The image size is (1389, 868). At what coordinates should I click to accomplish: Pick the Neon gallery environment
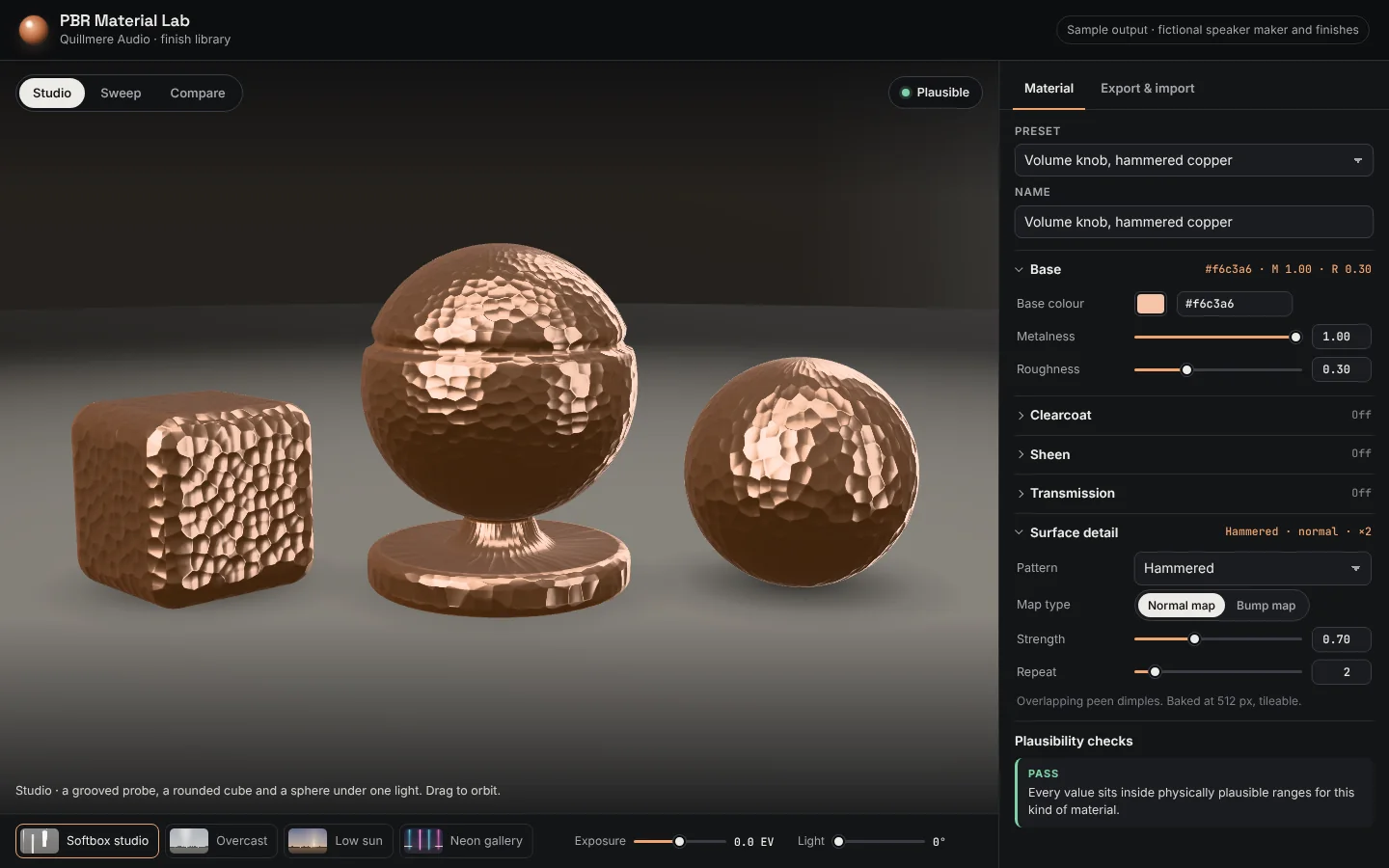[x=466, y=841]
